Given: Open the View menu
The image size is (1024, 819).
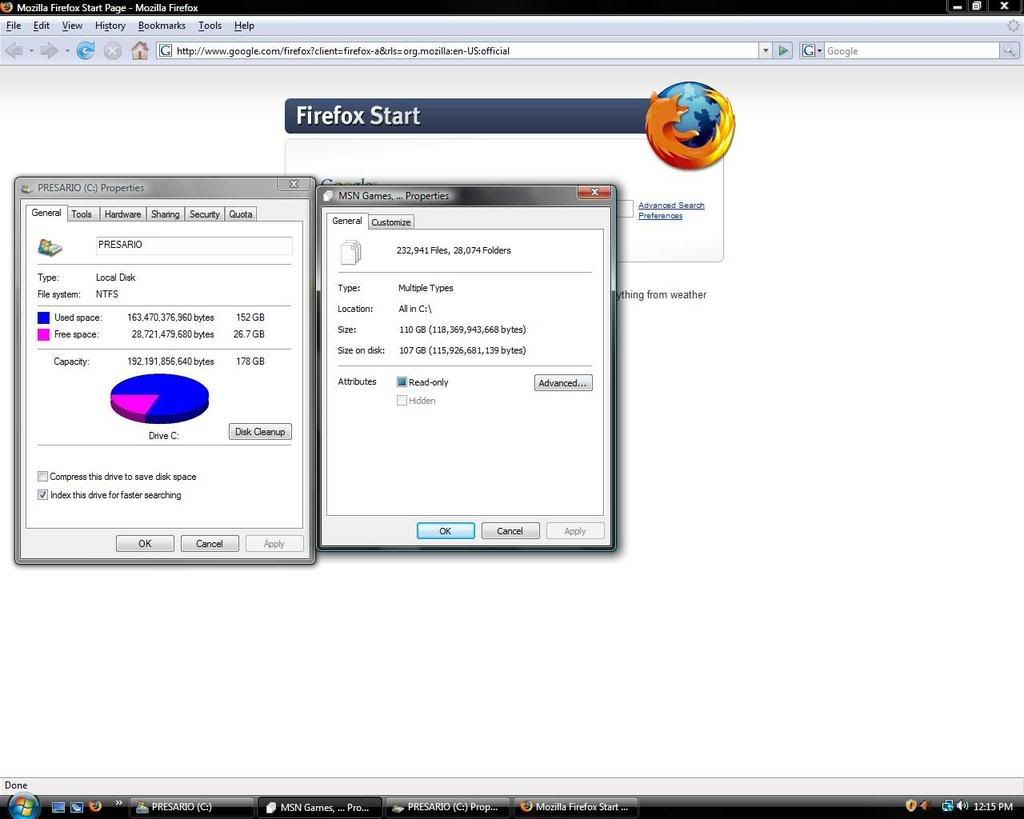Looking at the screenshot, I should (x=72, y=25).
